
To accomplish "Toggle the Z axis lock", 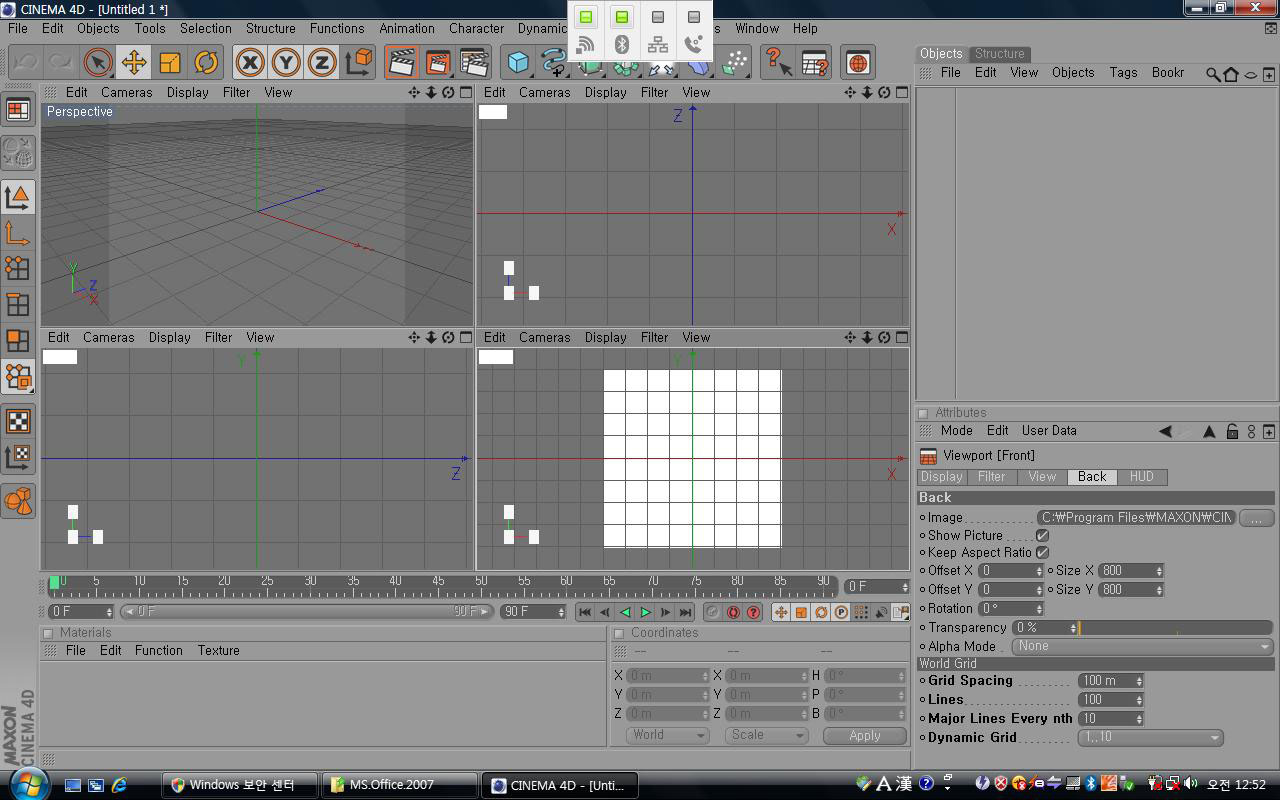I will click(x=322, y=62).
